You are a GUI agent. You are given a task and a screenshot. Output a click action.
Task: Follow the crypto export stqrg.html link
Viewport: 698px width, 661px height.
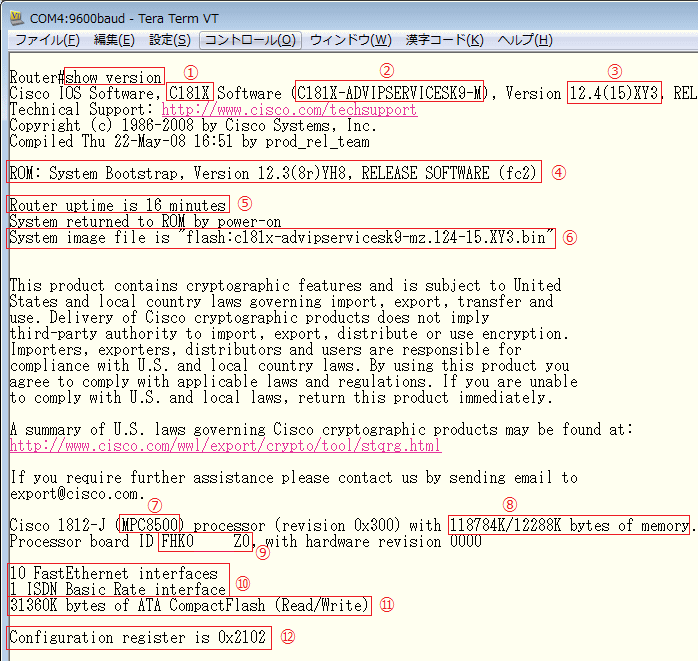[x=225, y=445]
